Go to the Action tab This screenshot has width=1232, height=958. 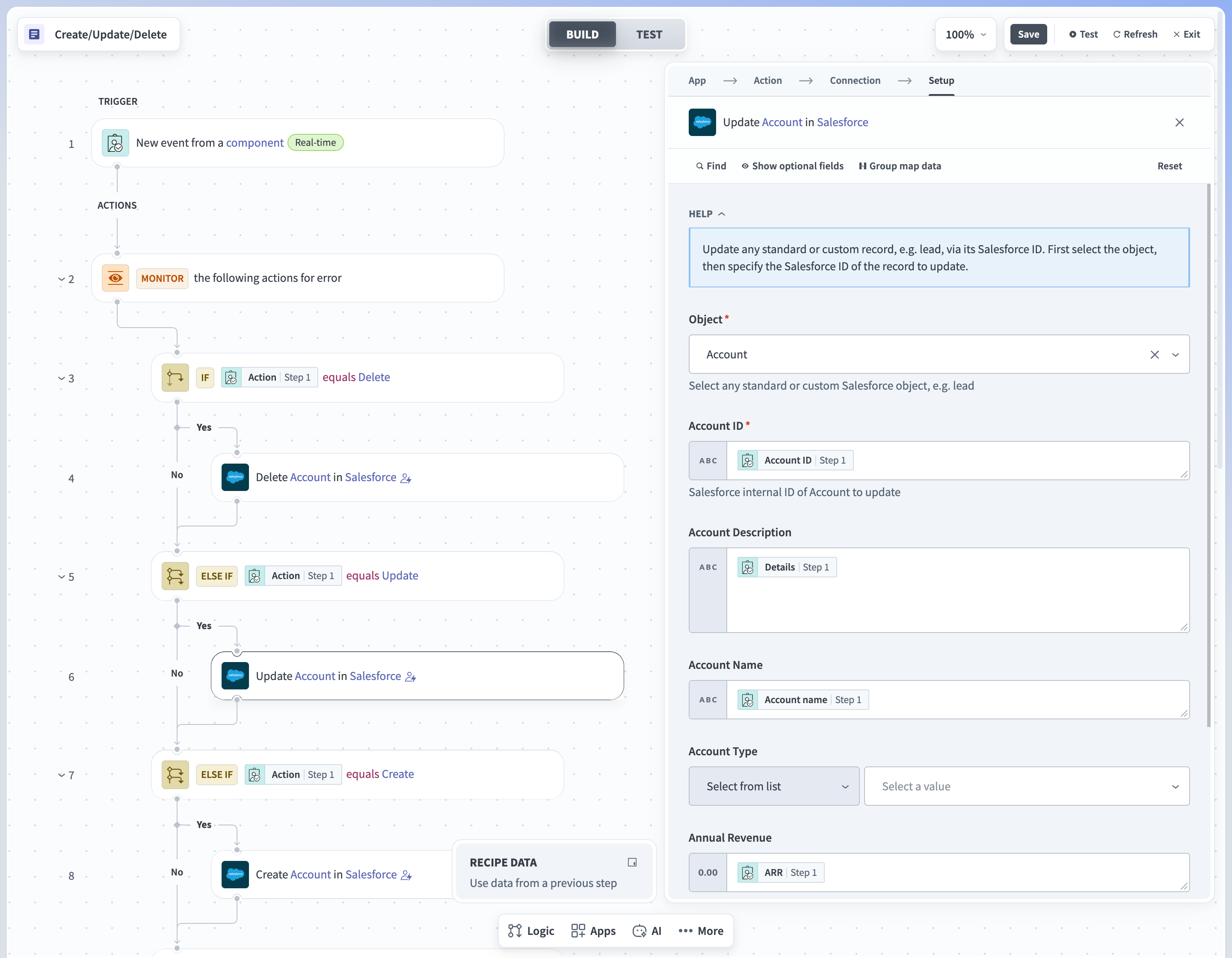[x=768, y=81]
